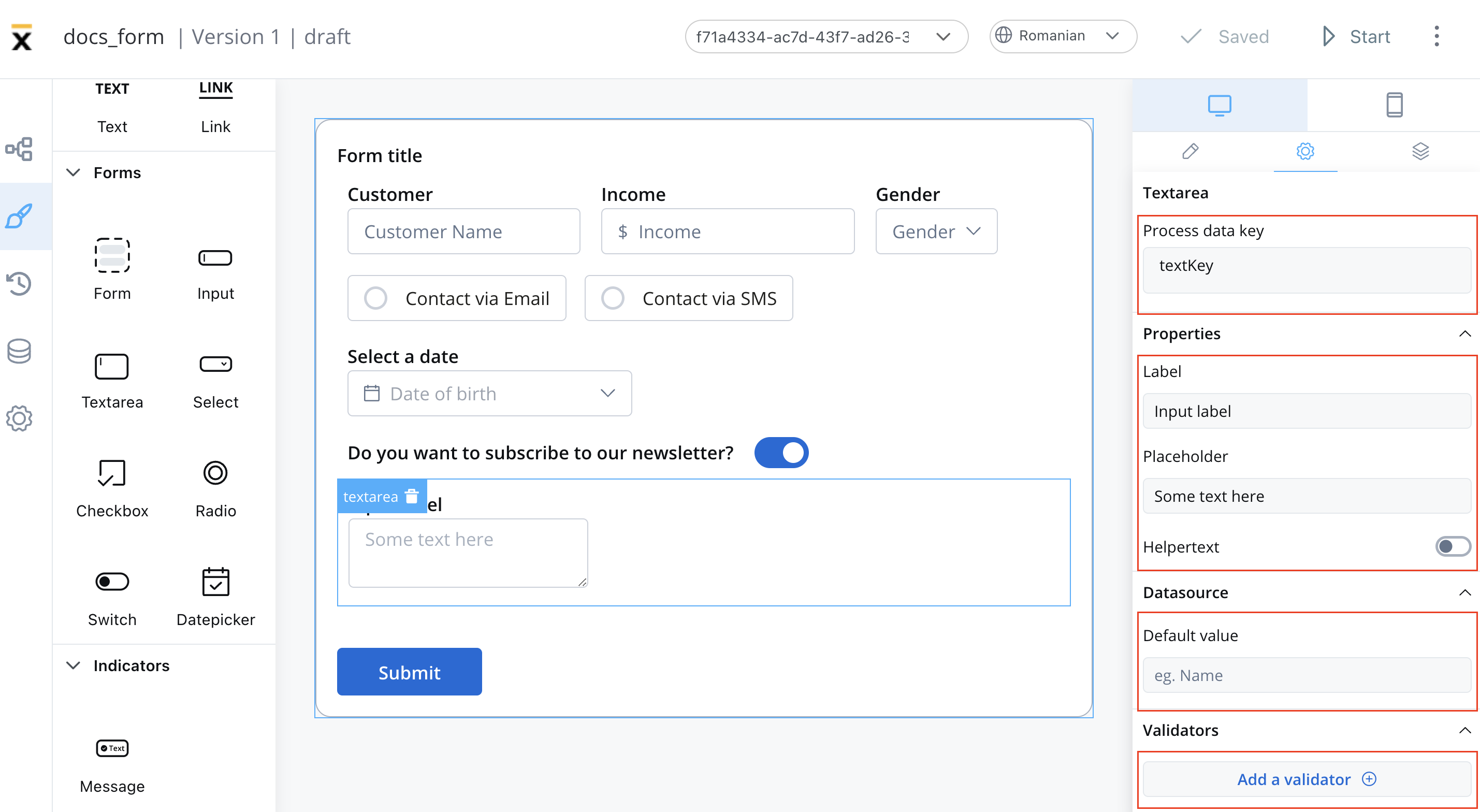The height and width of the screenshot is (812, 1480).
Task: Click the Income input field
Action: coord(728,231)
